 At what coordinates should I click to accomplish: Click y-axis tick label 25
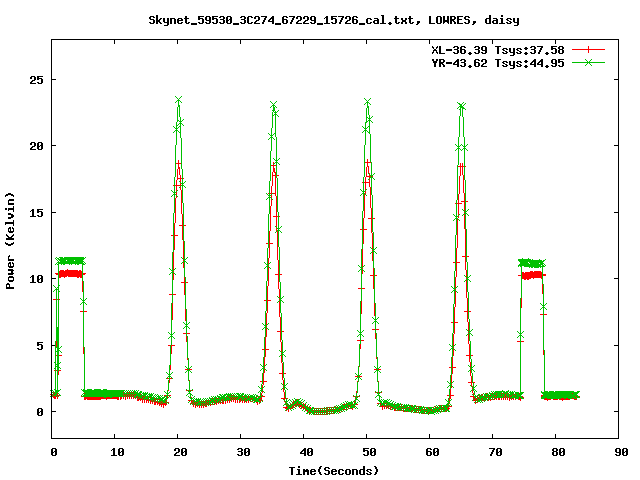(36, 80)
